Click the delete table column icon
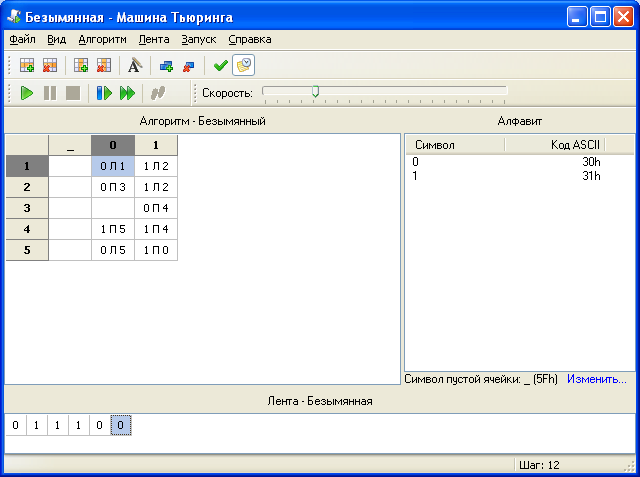The width and height of the screenshot is (640, 477). (x=104, y=65)
